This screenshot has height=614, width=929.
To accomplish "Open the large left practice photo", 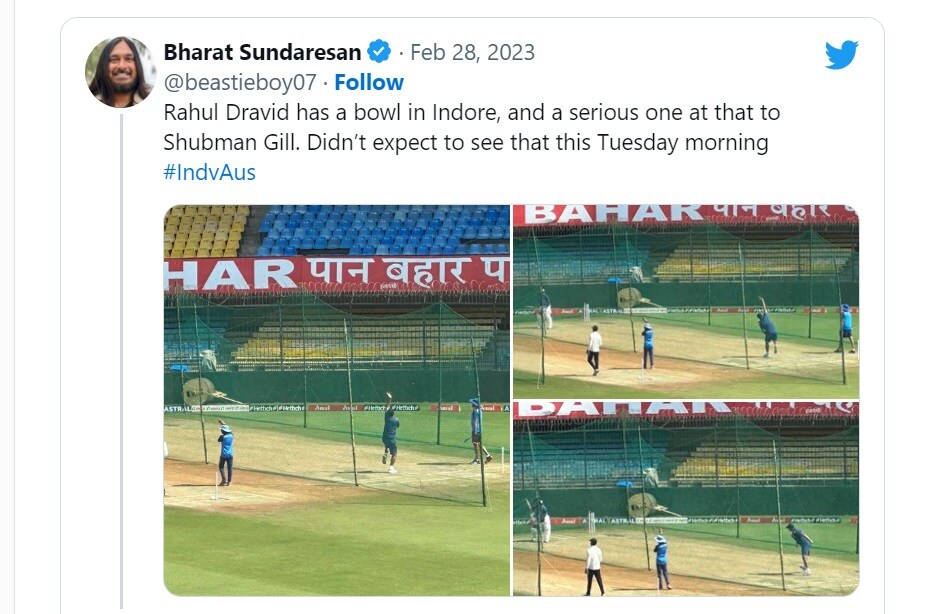I will click(x=336, y=400).
